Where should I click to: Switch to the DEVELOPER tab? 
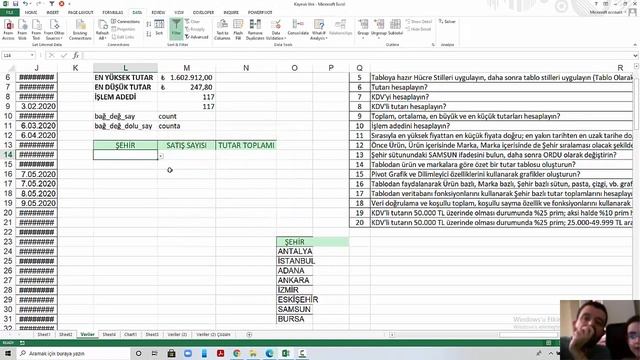(x=203, y=12)
